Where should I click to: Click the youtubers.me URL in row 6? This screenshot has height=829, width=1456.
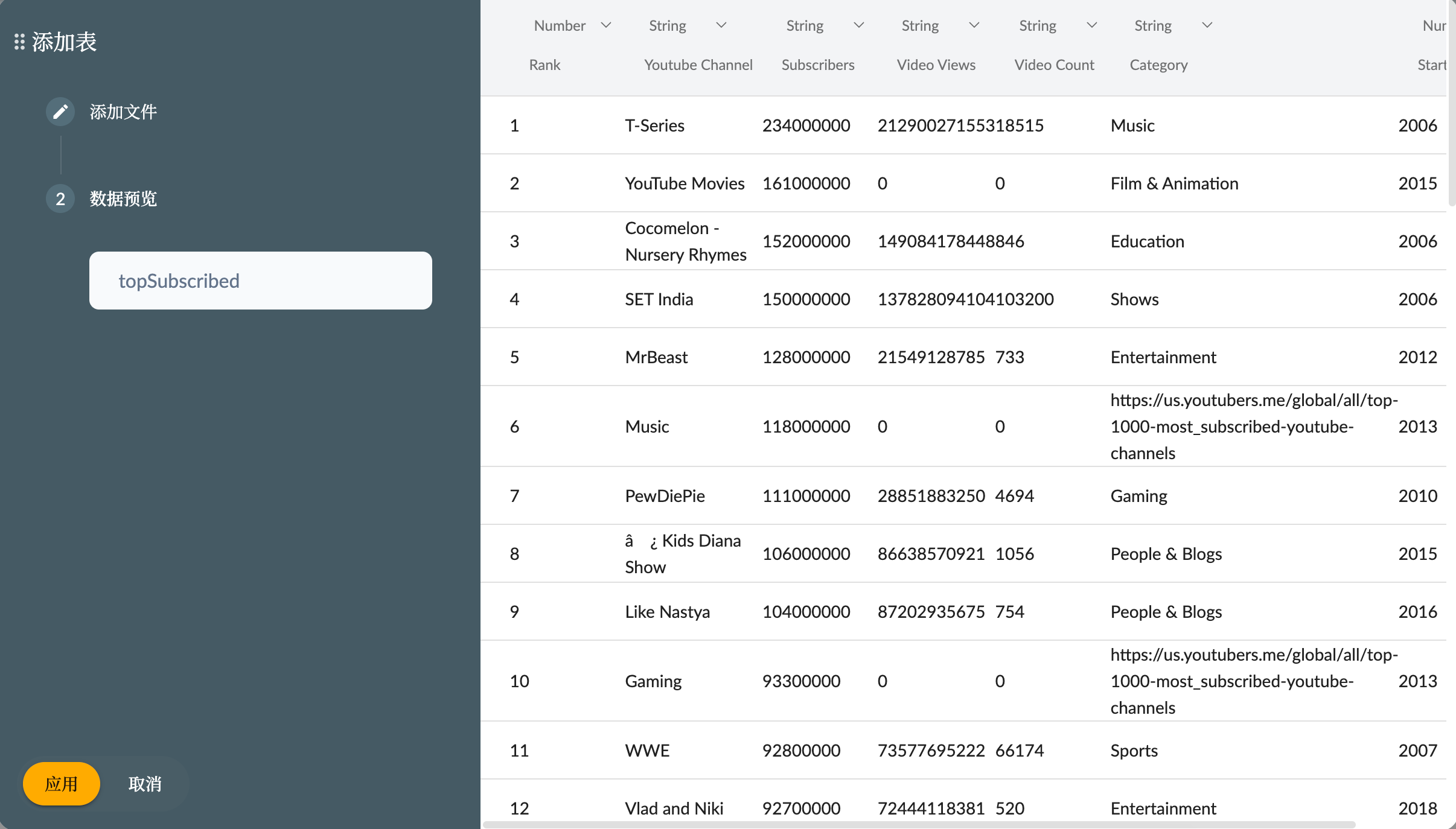(x=1254, y=426)
